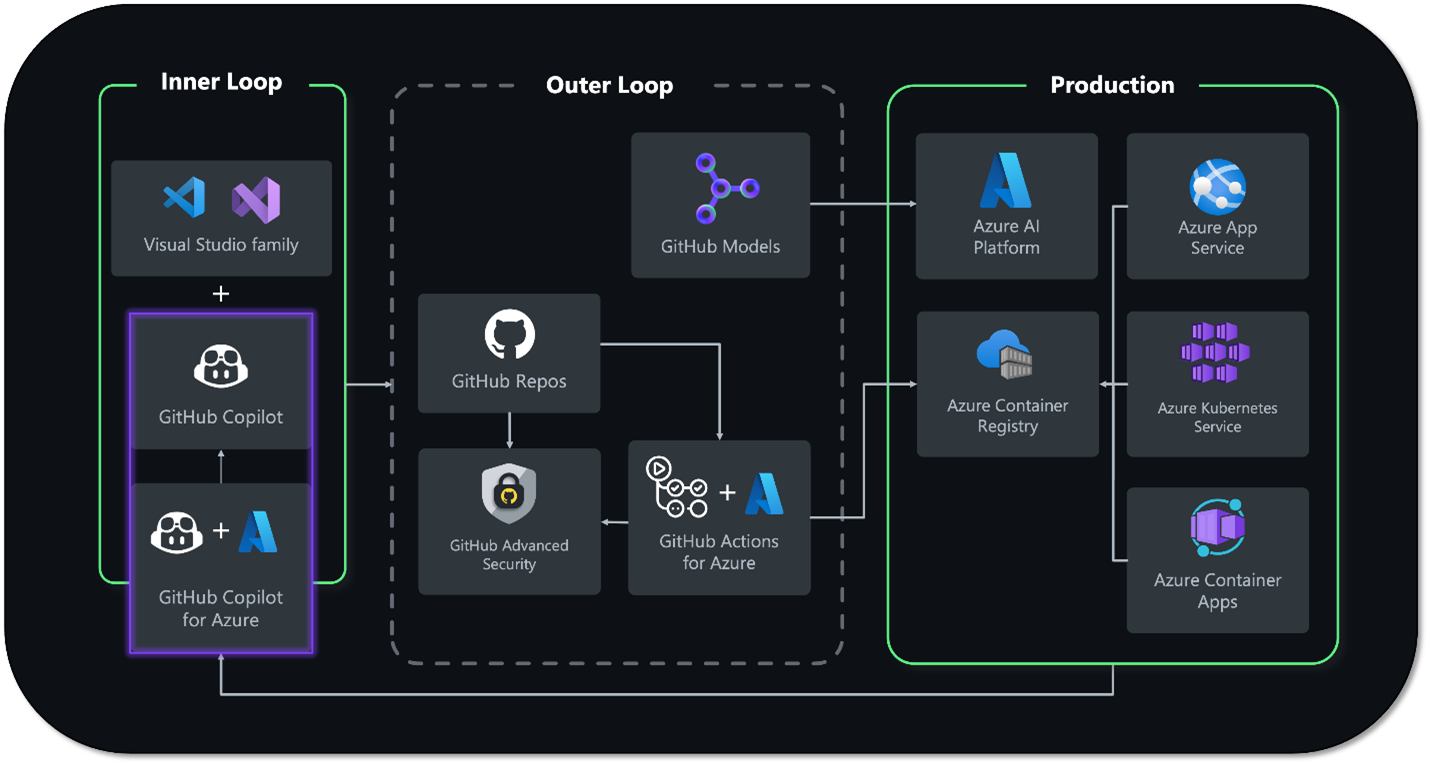1430x765 pixels.
Task: Click the GitHub Copilot icon
Action: [221, 366]
